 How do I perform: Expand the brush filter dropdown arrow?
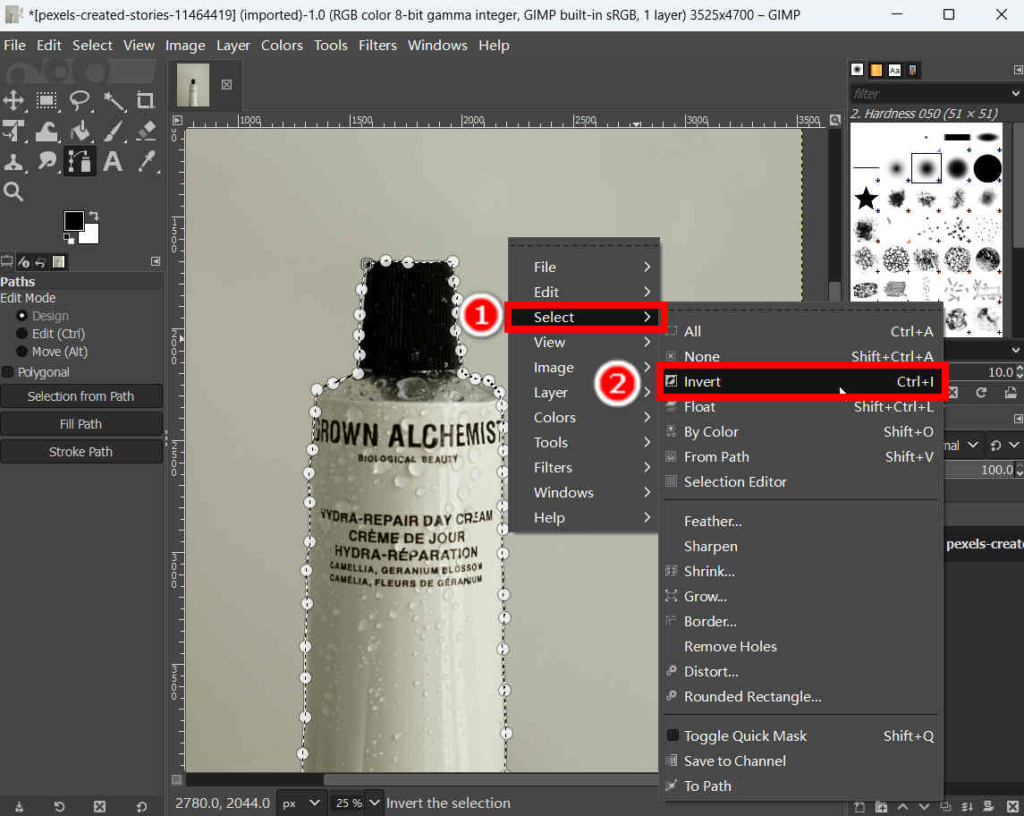pyautogui.click(x=1015, y=93)
